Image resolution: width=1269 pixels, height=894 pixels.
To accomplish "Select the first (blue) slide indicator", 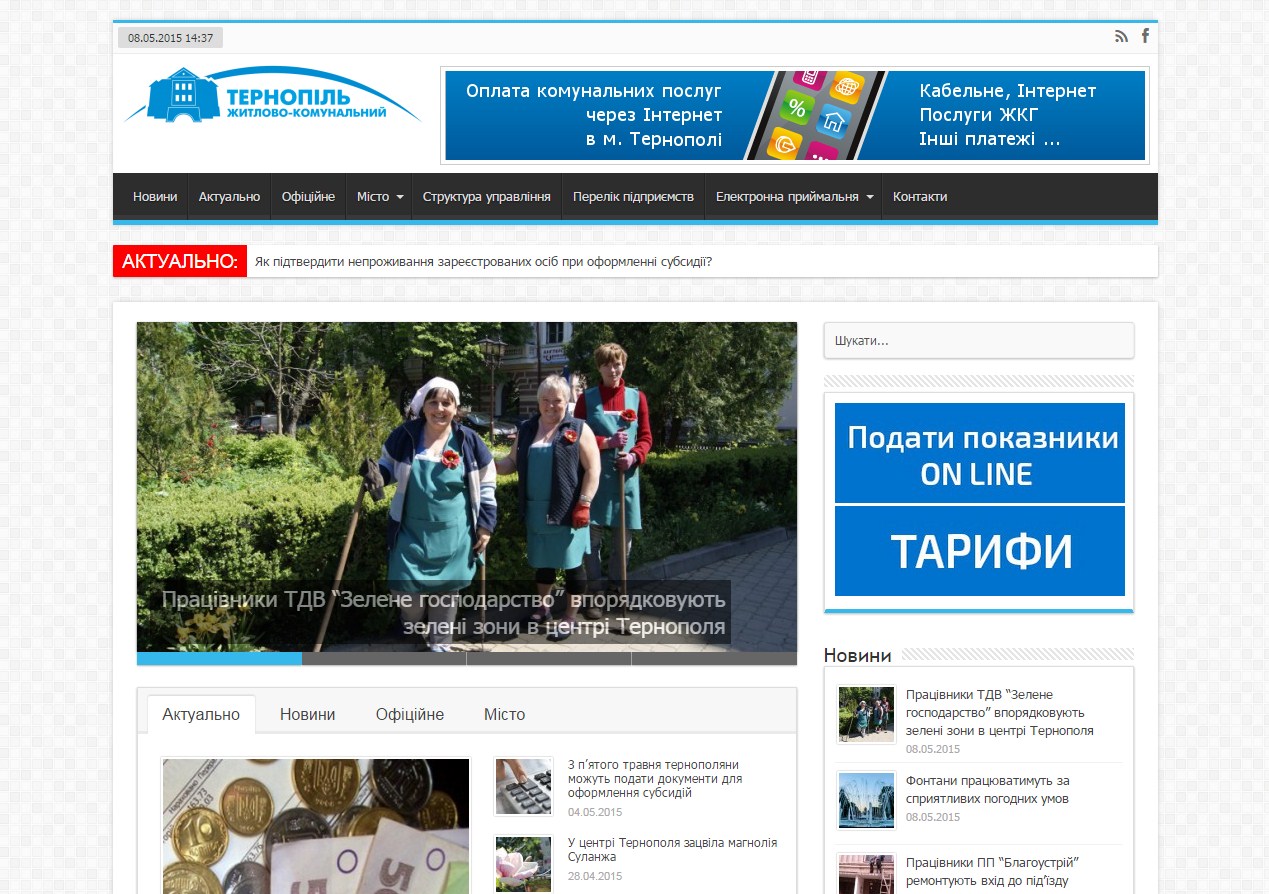I will (219, 658).
